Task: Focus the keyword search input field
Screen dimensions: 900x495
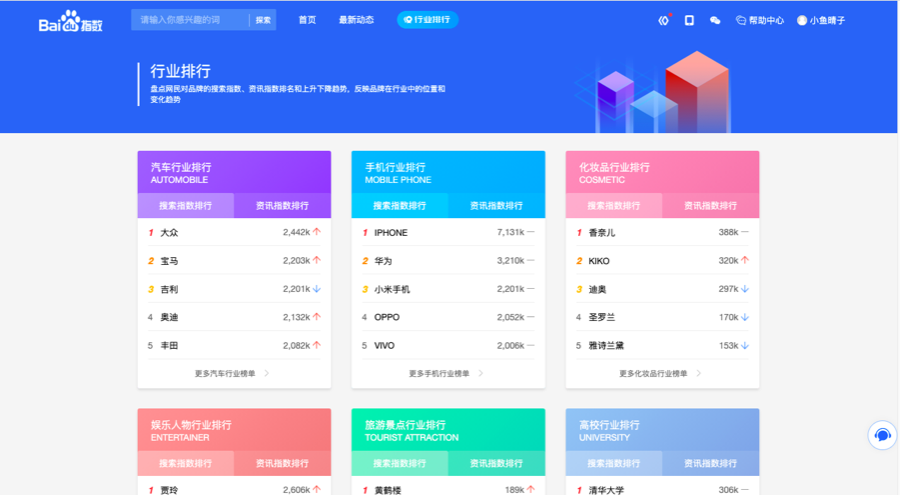Action: (x=189, y=20)
